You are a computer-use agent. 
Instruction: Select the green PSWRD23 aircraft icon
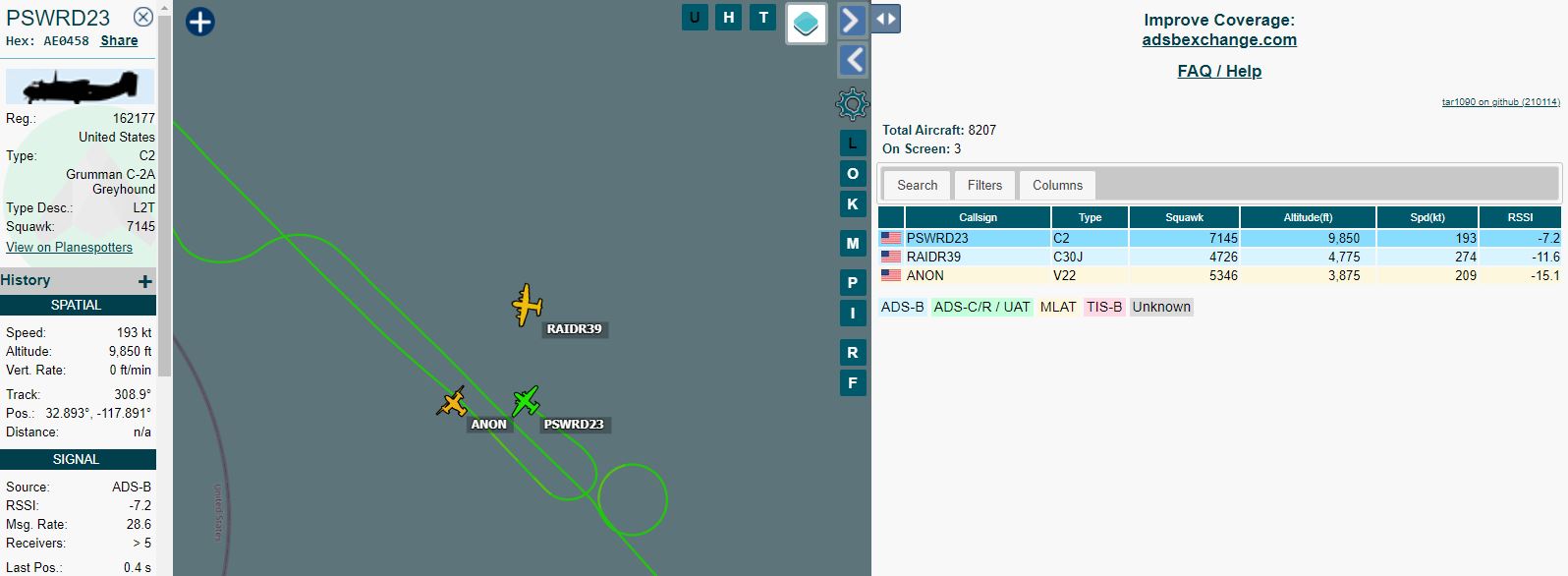point(526,401)
